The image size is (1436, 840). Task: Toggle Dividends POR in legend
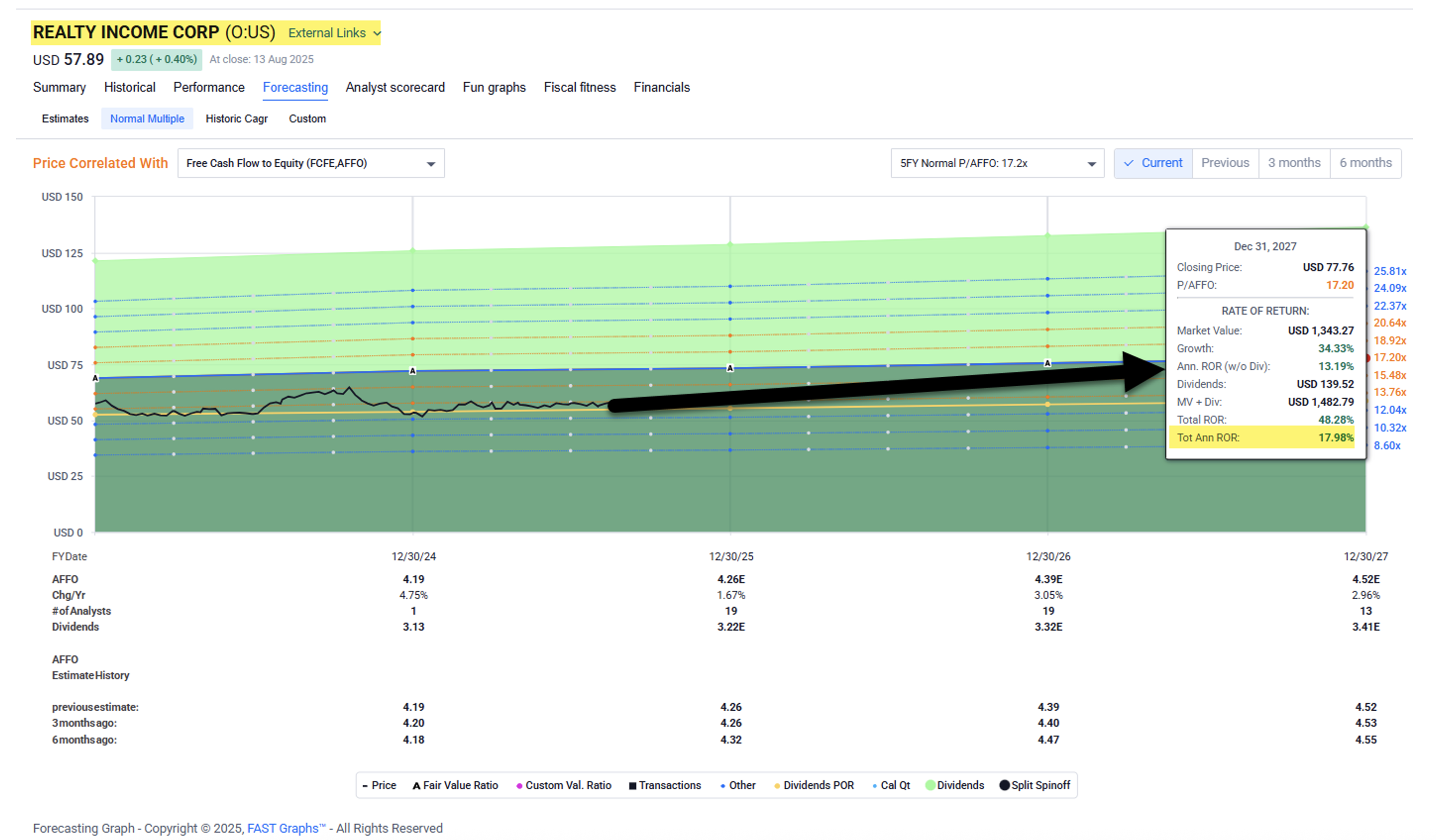814,785
